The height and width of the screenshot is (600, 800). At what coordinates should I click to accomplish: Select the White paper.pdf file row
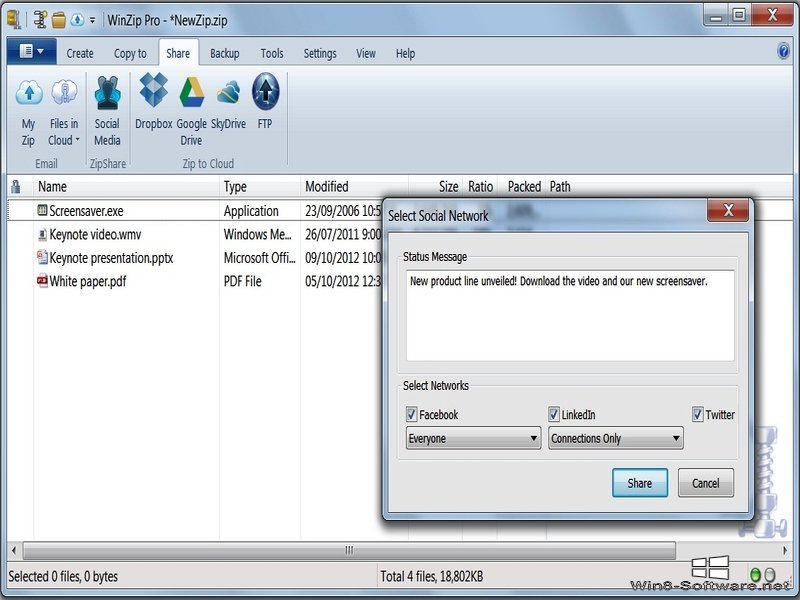click(195, 281)
